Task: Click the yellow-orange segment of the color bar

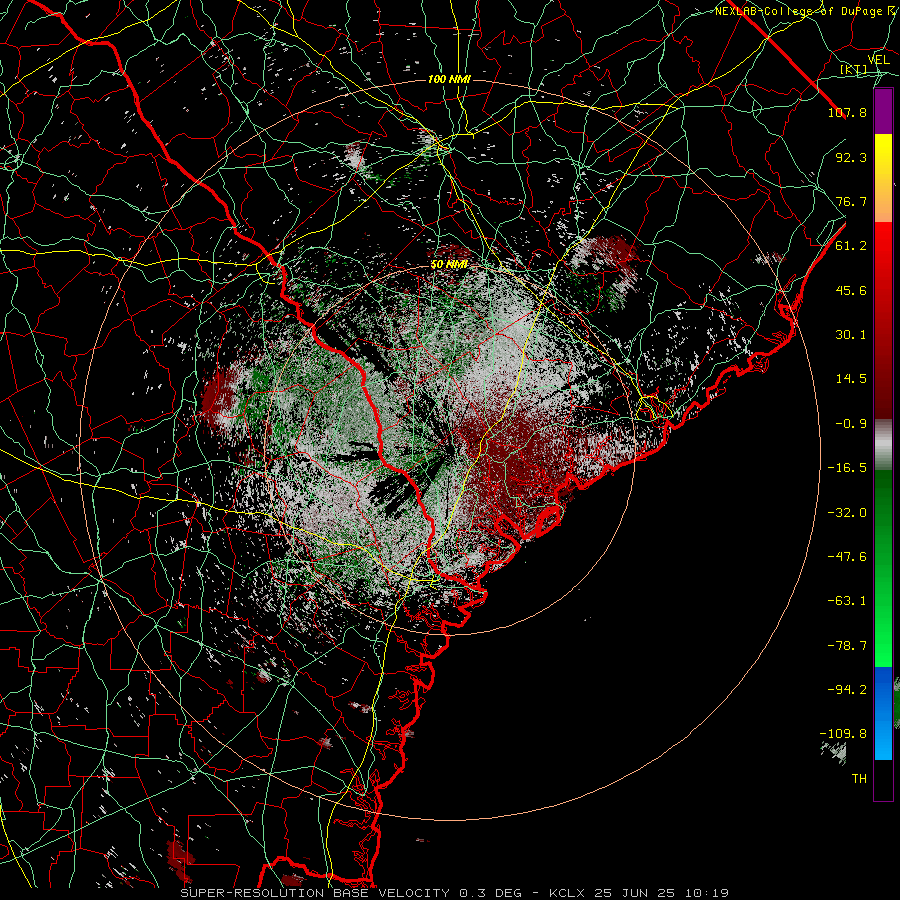Action: pos(883,178)
